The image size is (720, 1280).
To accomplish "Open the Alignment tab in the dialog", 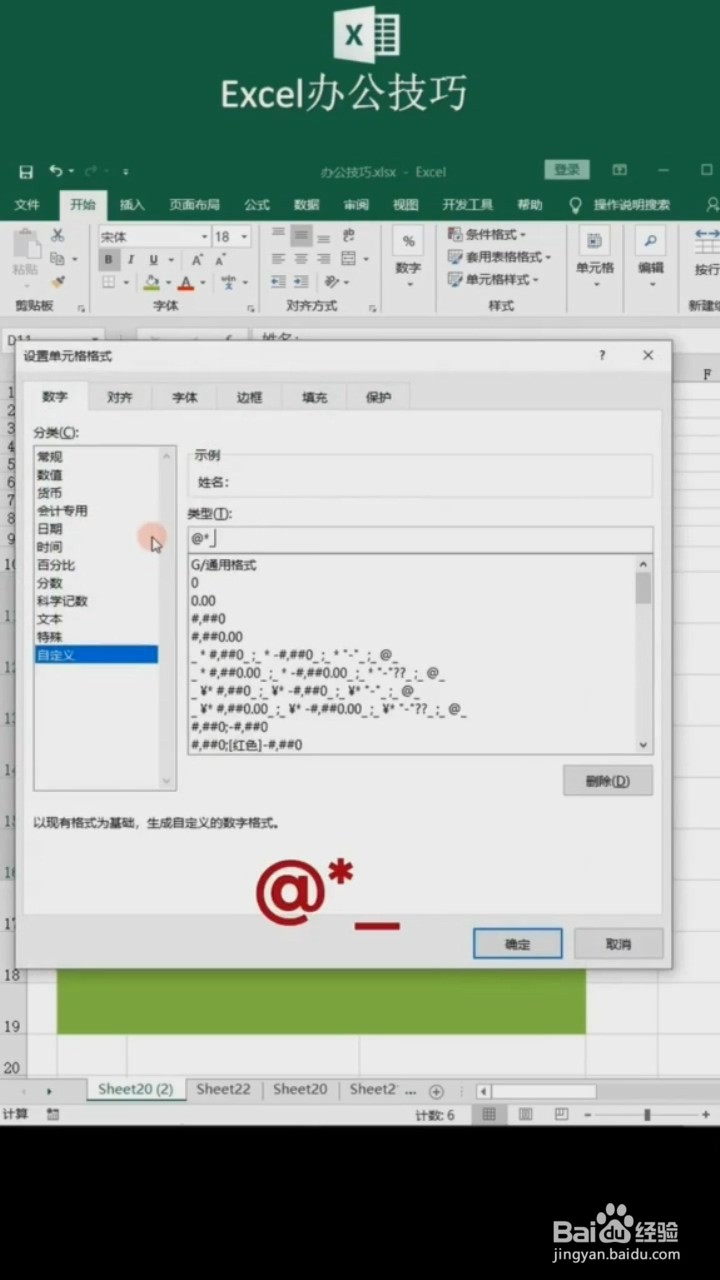I will [x=120, y=397].
